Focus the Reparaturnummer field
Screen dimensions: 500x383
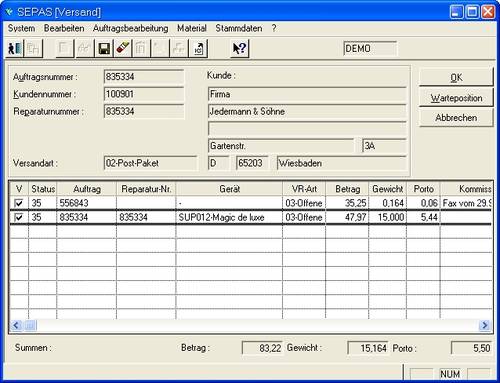click(x=144, y=111)
